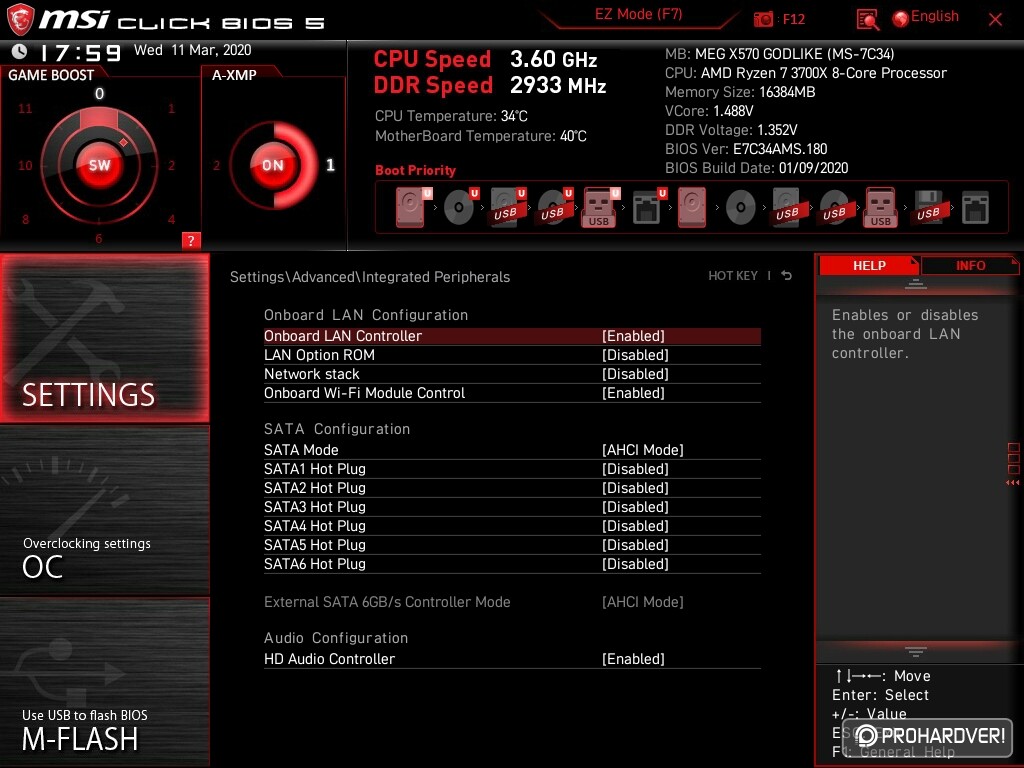Select UEFI USB key boot device icon
The height and width of the screenshot is (768, 1024).
pos(600,208)
